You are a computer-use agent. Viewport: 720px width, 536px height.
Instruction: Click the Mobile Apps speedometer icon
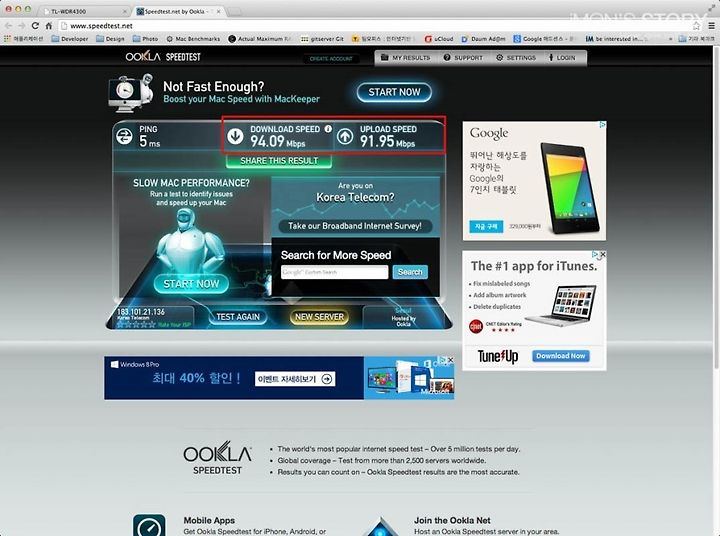pyautogui.click(x=149, y=525)
